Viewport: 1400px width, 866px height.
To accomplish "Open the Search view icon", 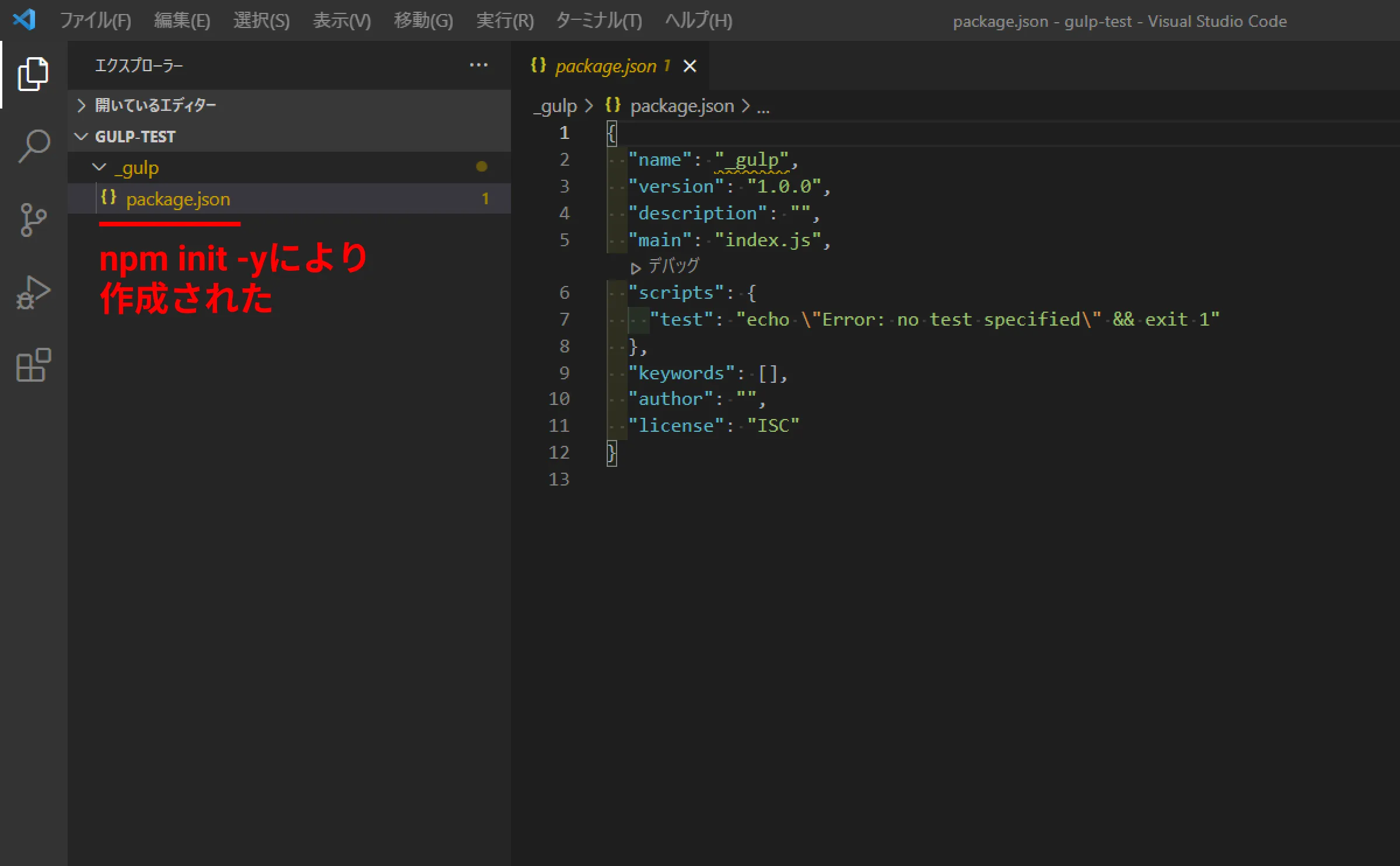I will tap(33, 146).
